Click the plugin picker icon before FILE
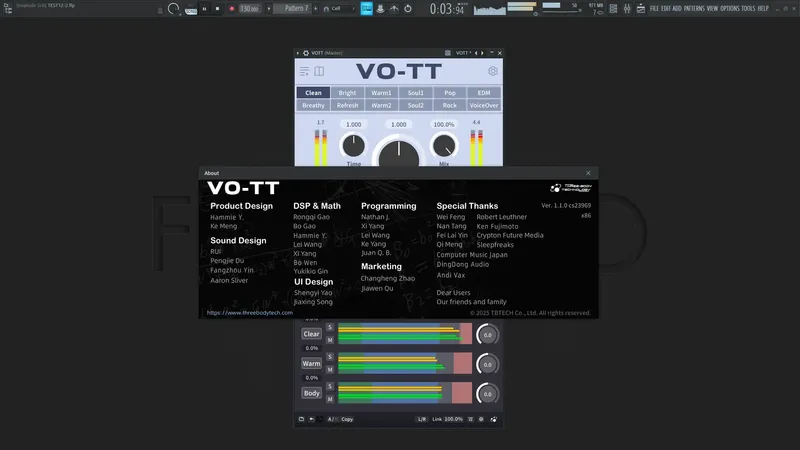800x450 pixels. click(640, 9)
